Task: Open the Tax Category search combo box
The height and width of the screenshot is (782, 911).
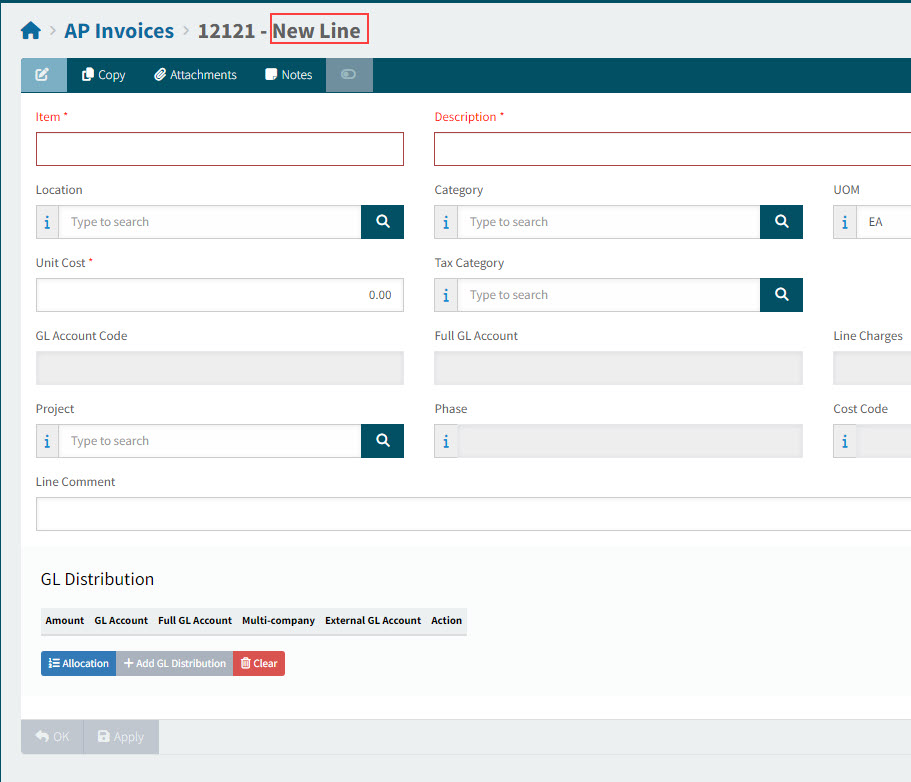Action: tap(608, 295)
